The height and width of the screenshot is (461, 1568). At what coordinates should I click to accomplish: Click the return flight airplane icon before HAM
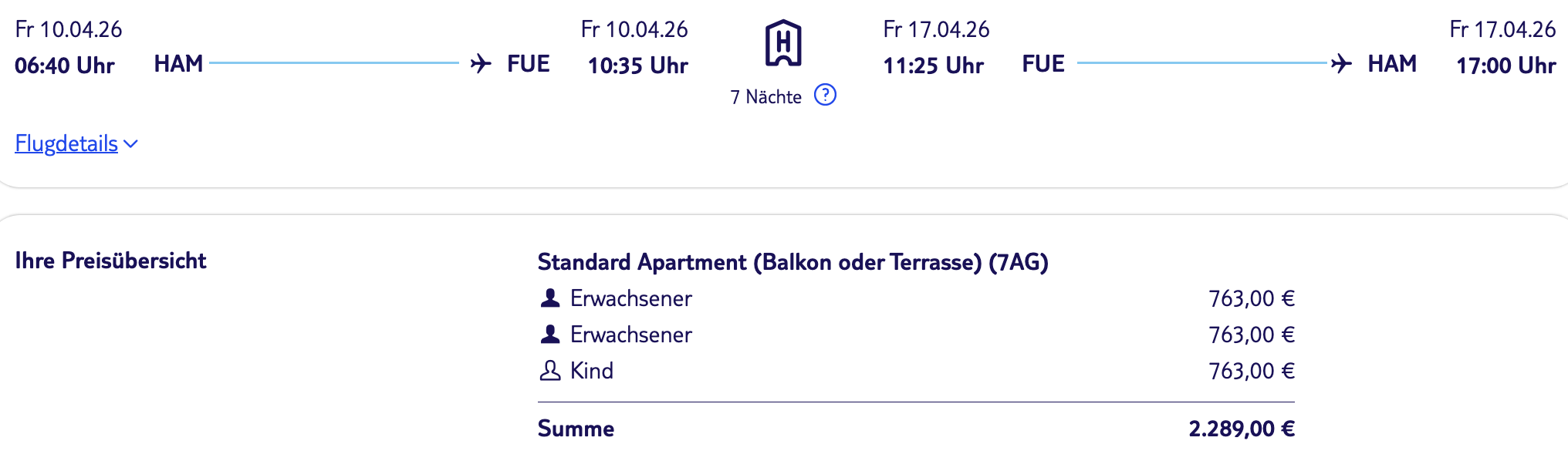[x=1341, y=63]
